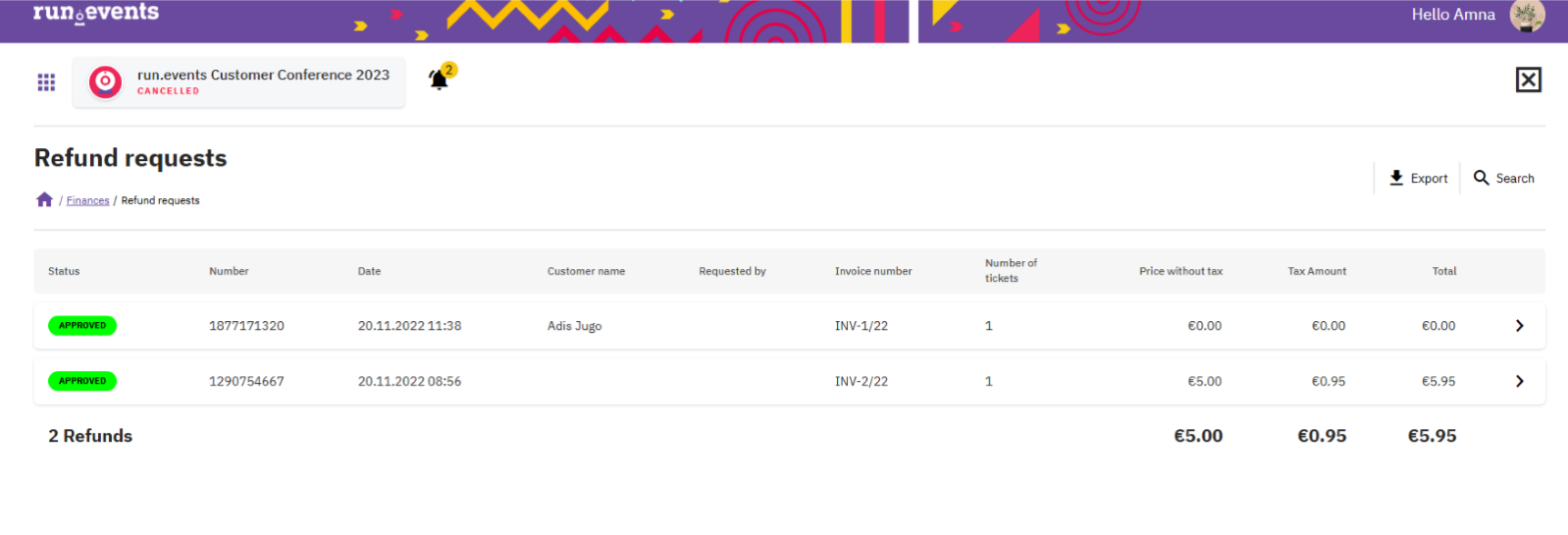Click the Invoice number column header
Image resolution: width=1568 pixels, height=535 pixels.
pyautogui.click(x=873, y=271)
